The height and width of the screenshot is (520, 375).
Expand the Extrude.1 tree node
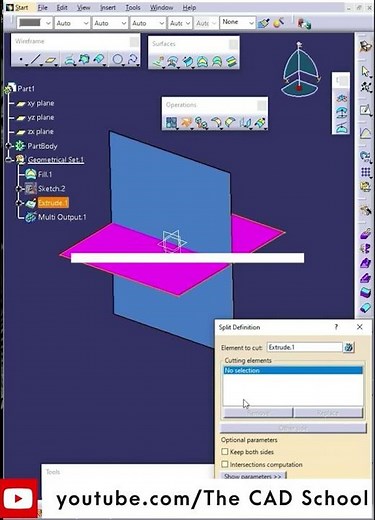tap(19, 203)
